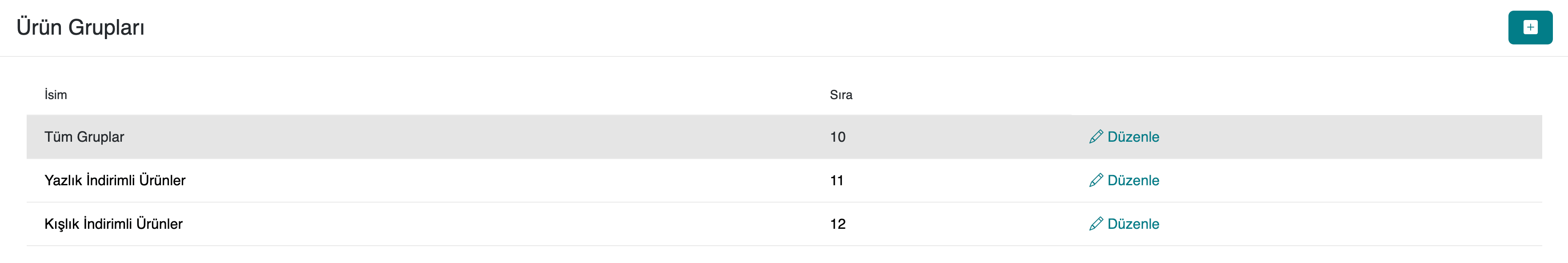Select the Yazlık İndirimli Ürünler name cell
The height and width of the screenshot is (263, 1568).
(x=114, y=181)
